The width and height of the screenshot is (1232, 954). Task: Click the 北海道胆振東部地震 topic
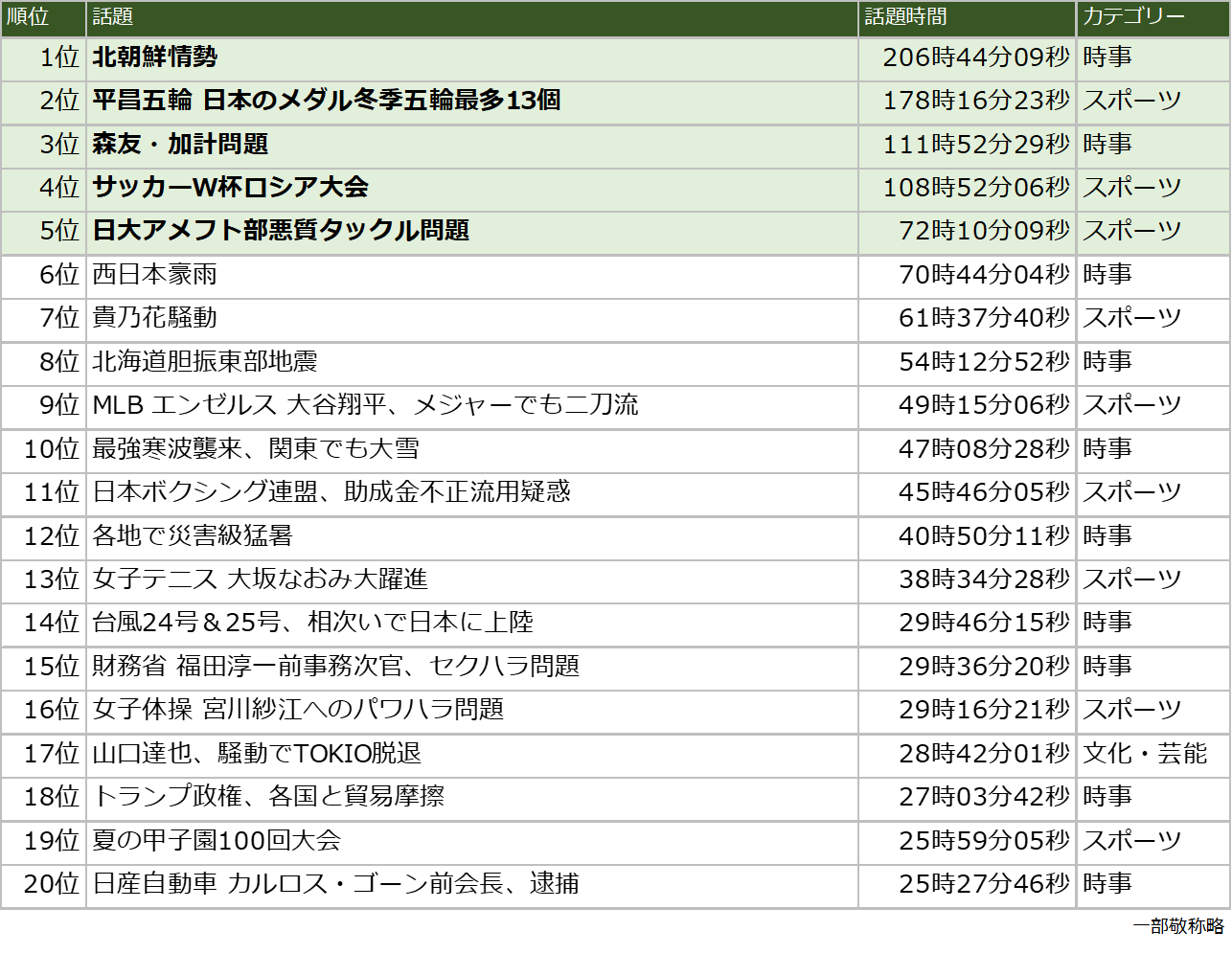[x=205, y=362]
